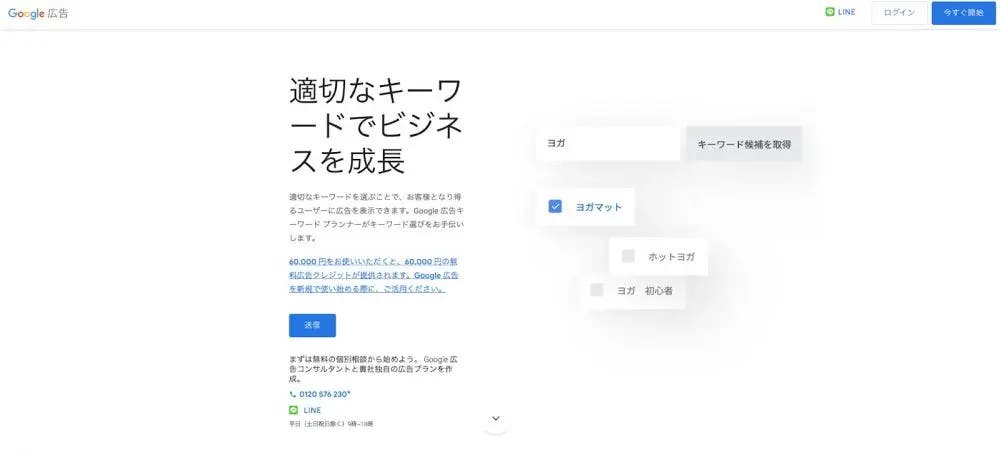Check the ホットヨガ checkbox

(x=628, y=257)
